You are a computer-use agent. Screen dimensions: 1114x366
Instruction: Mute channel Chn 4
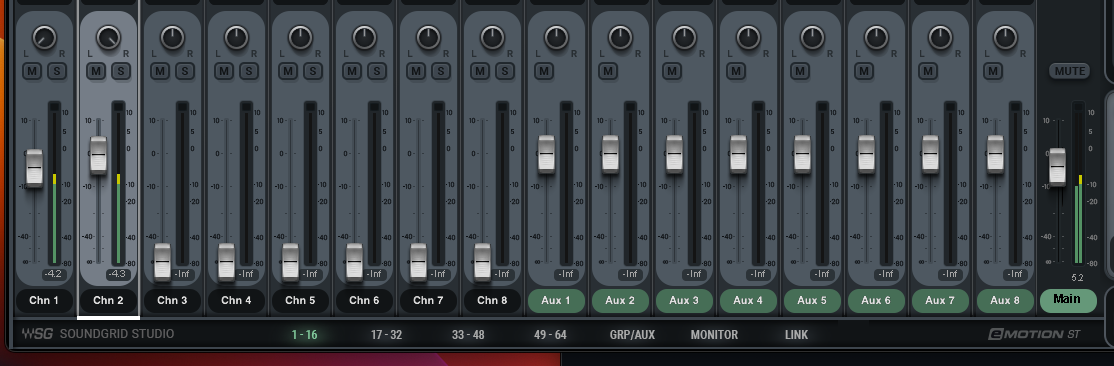[224, 71]
